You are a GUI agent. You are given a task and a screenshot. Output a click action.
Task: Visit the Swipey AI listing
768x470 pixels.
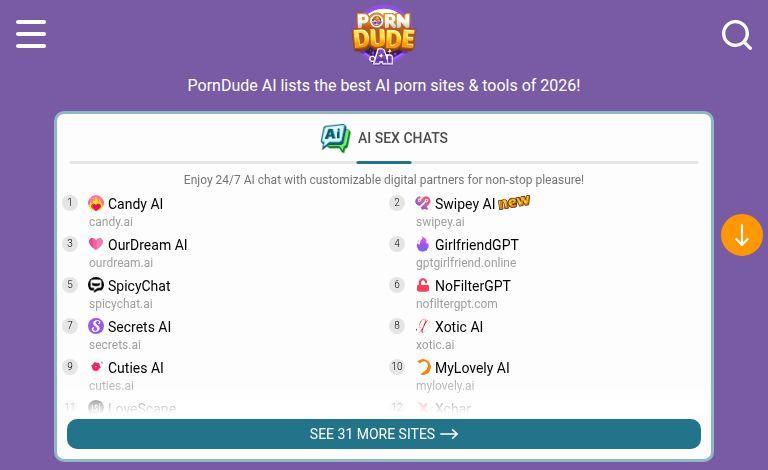pos(465,204)
